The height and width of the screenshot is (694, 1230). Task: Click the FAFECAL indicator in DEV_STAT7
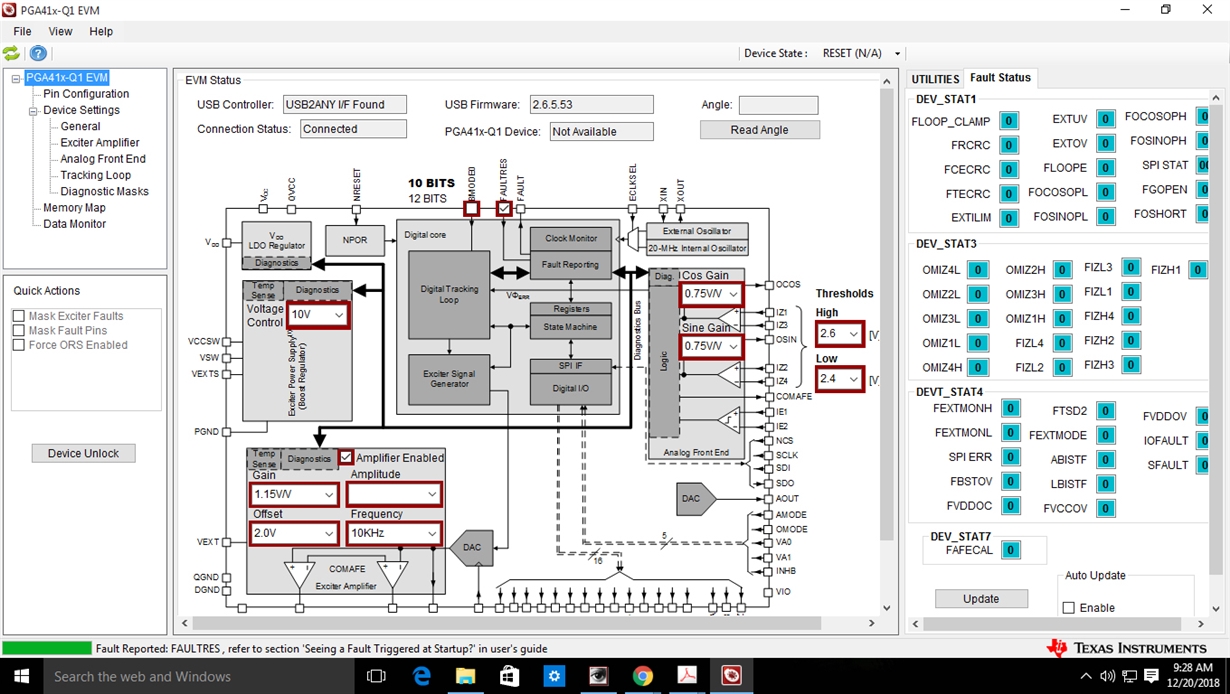point(1011,550)
